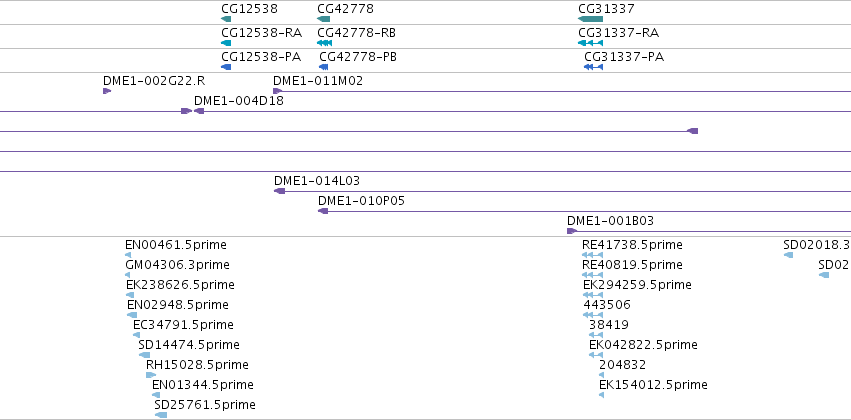Select the CG42778-RB transcript glyph
Image resolution: width=851 pixels, height=420 pixels.
click(325, 43)
